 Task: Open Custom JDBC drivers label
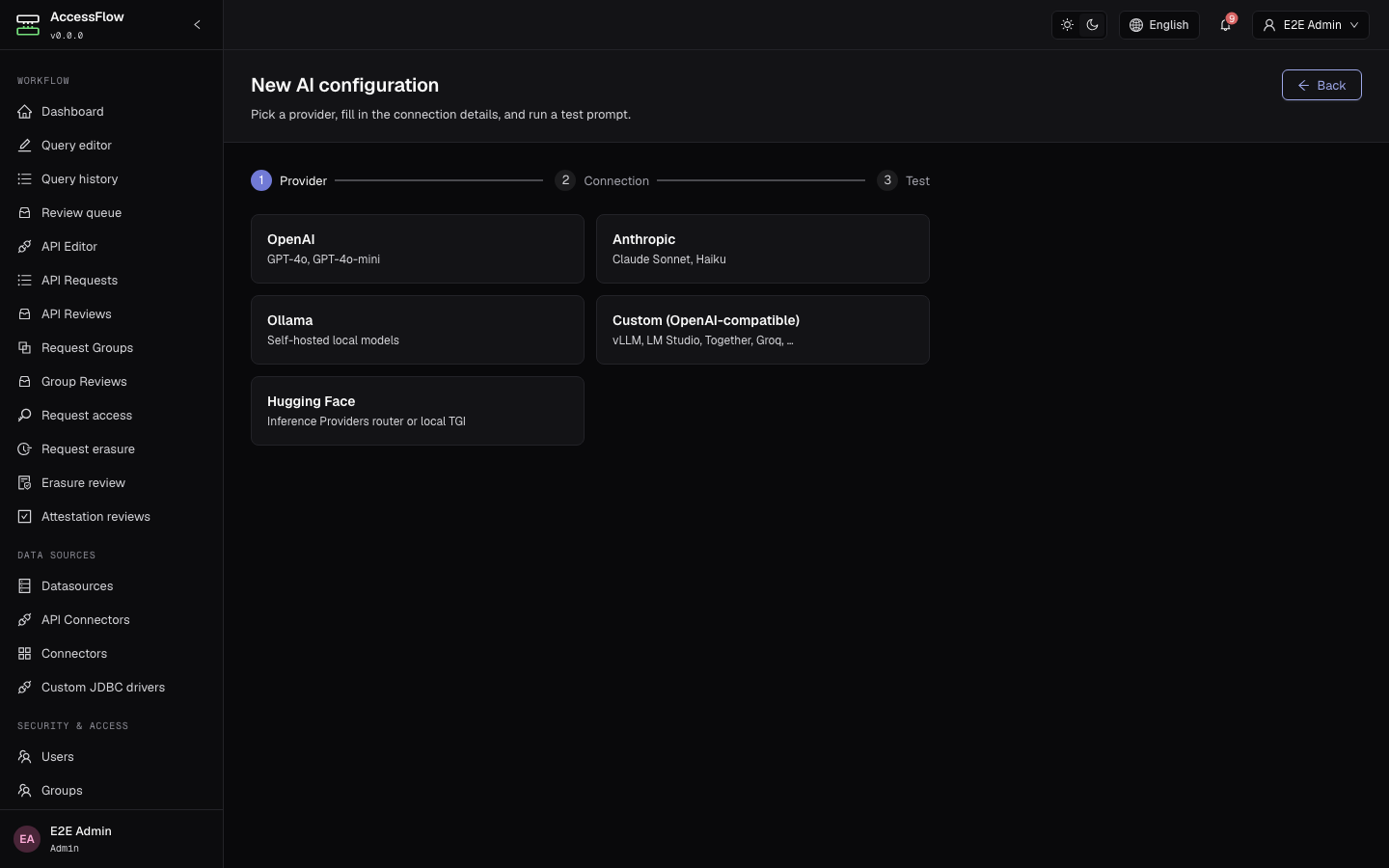103,688
